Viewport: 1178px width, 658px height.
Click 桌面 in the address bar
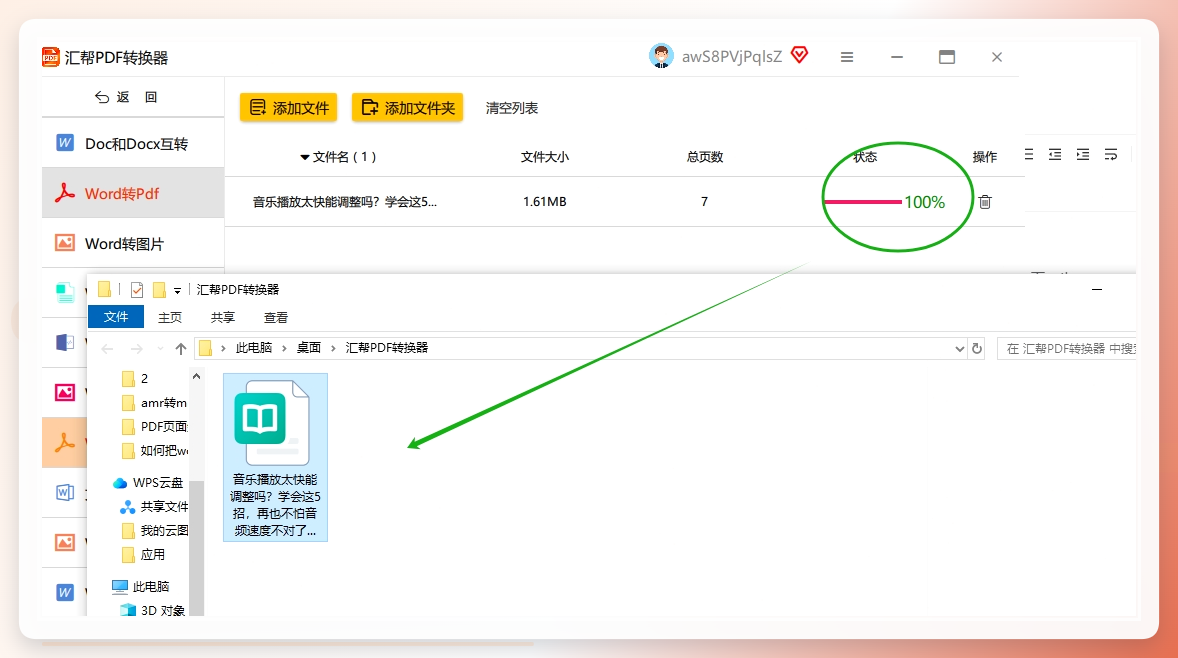(309, 348)
